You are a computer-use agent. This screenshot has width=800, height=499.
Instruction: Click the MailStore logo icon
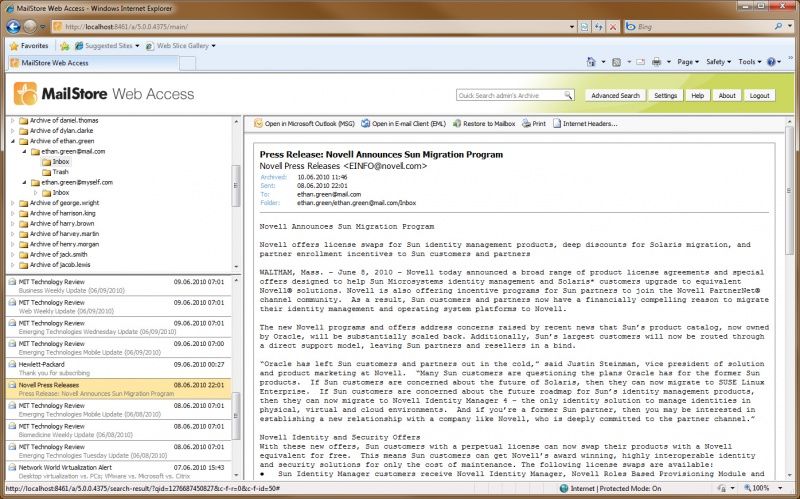pos(26,94)
